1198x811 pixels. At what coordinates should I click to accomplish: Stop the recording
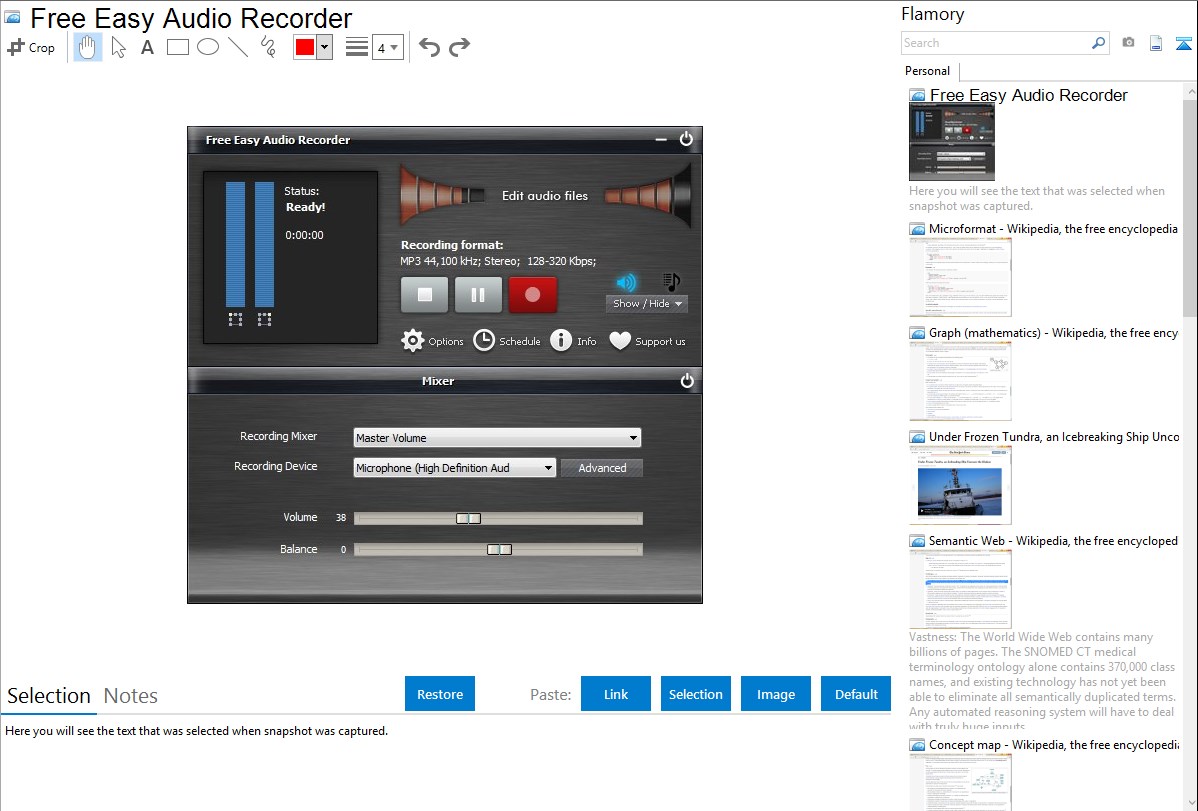425,294
